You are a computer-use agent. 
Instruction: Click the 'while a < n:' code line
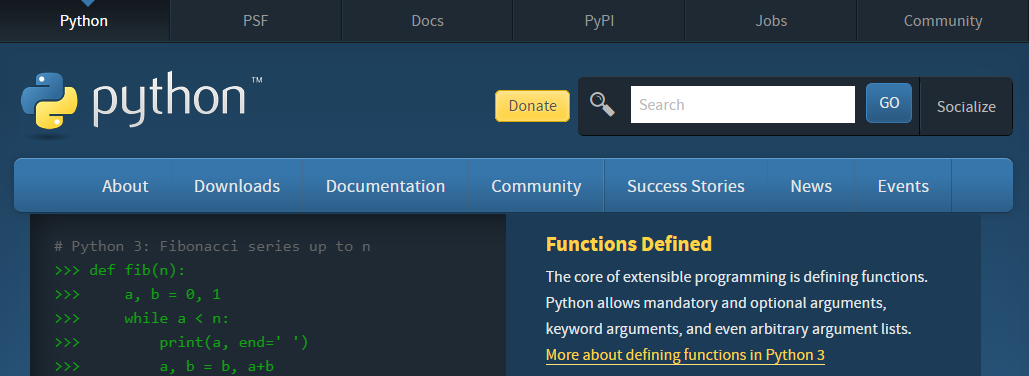tap(141, 318)
